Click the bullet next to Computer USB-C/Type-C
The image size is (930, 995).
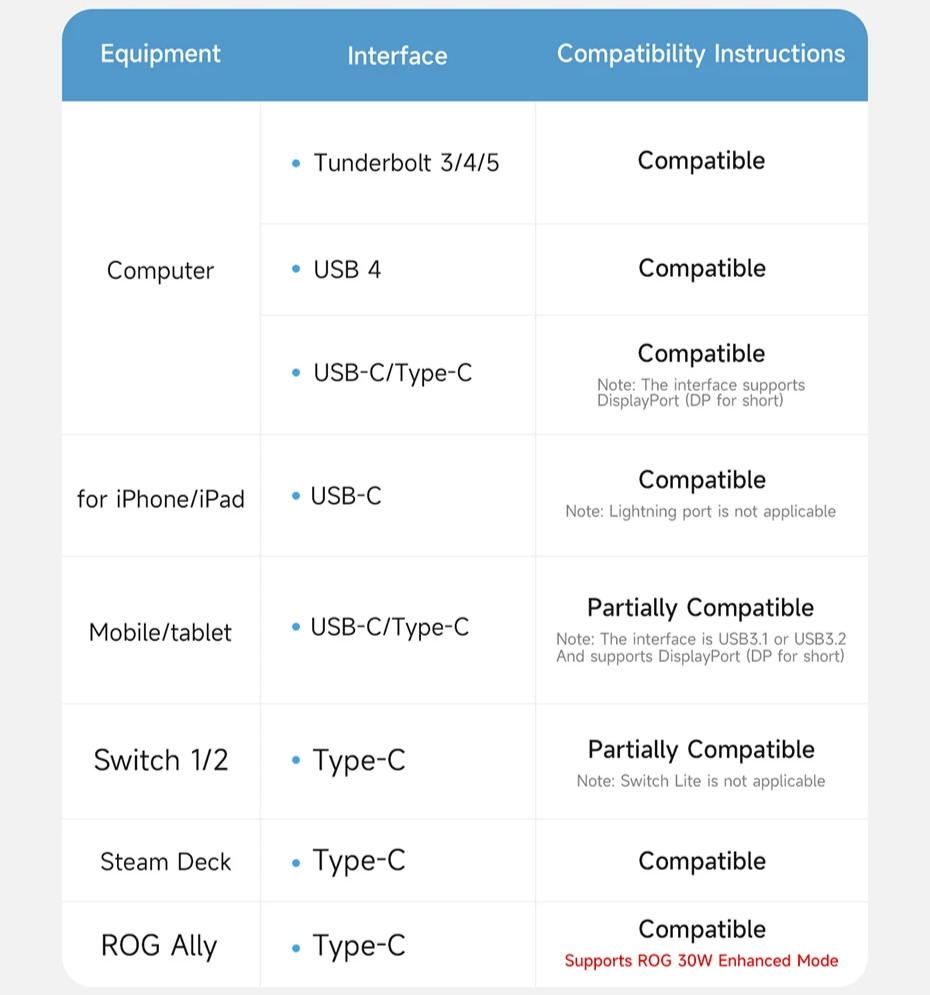[x=296, y=372]
